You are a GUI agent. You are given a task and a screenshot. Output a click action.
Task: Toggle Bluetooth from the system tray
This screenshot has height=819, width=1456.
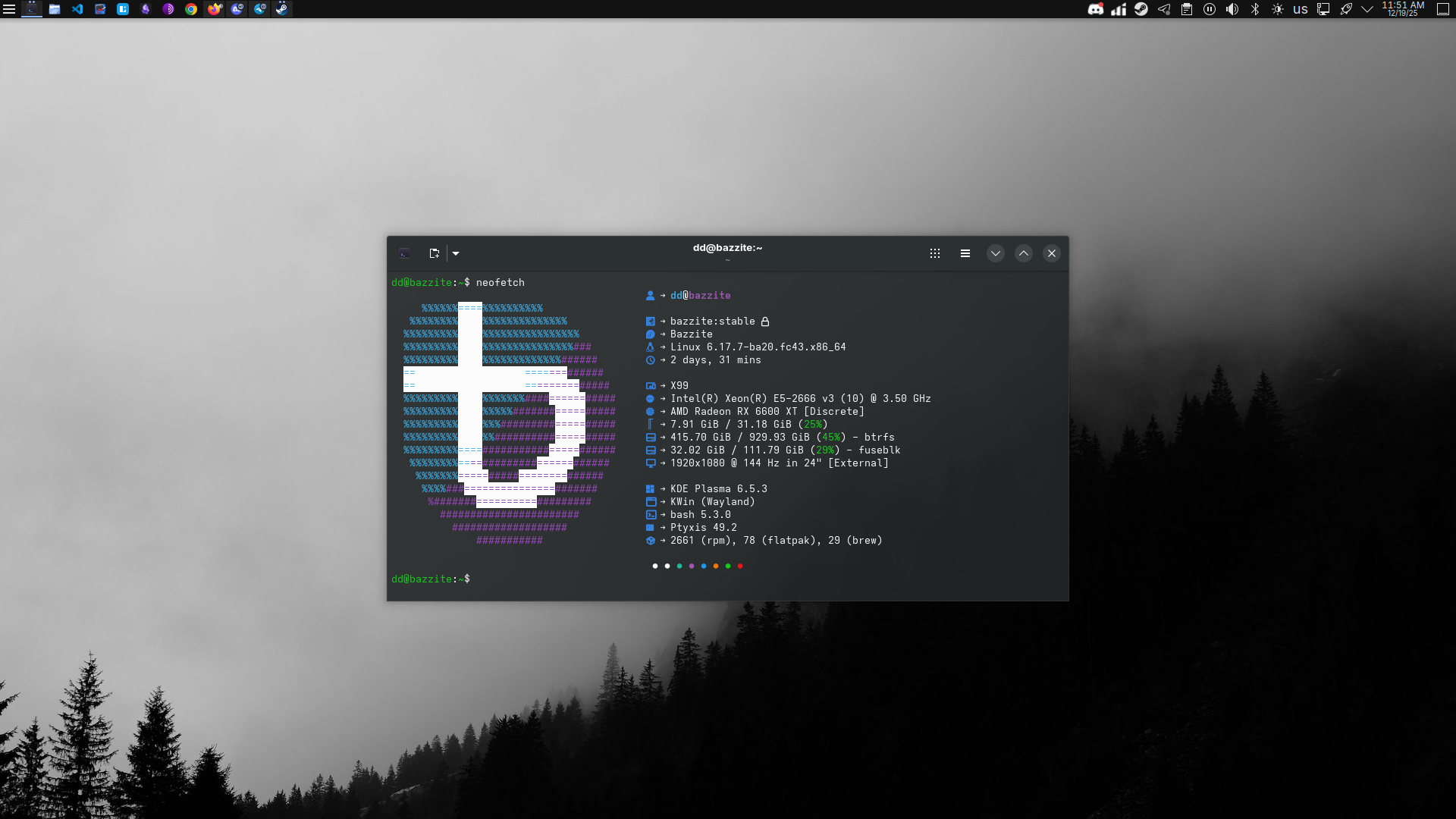1255,9
